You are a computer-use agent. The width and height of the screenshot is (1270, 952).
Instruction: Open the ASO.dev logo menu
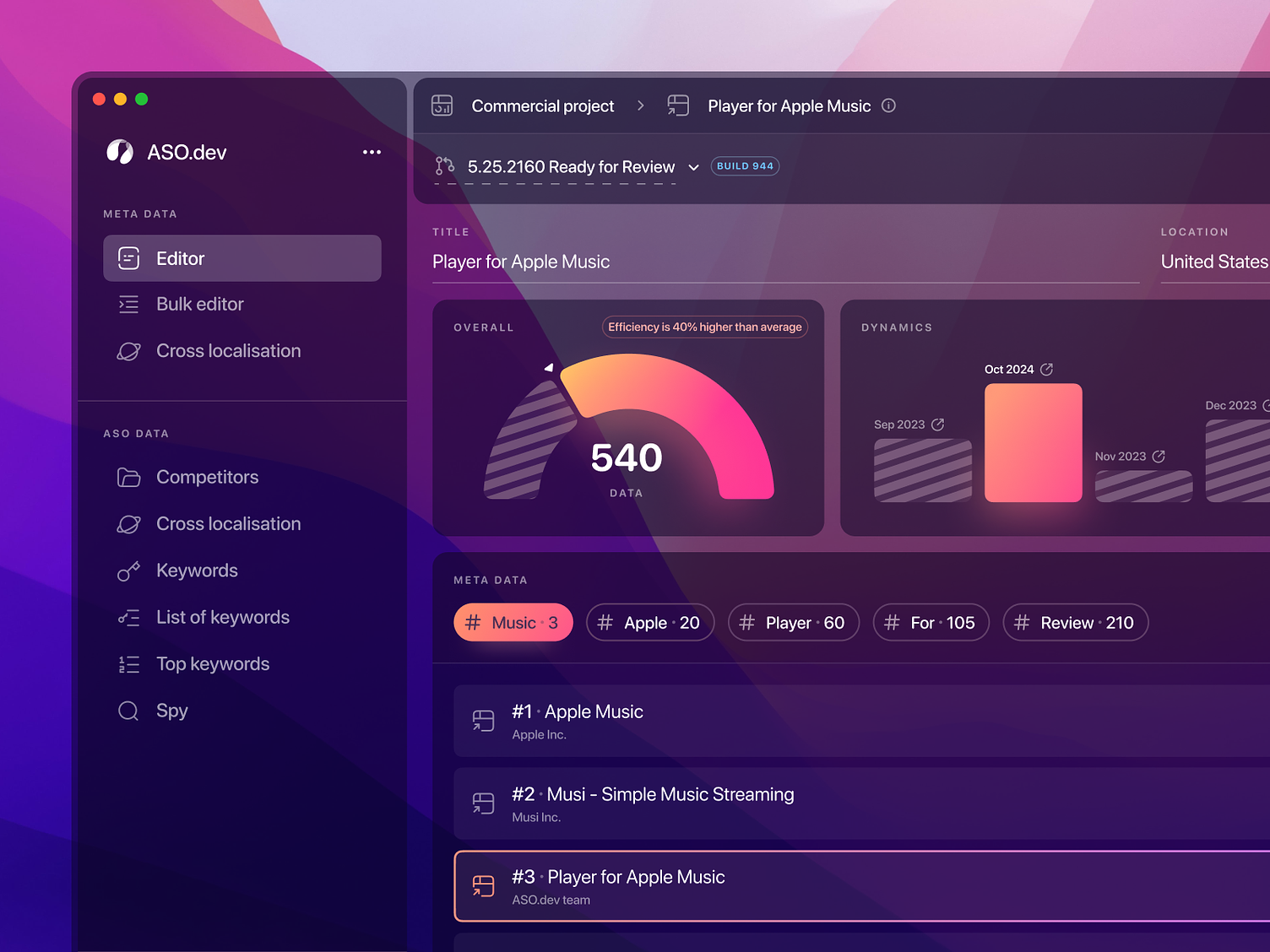[x=121, y=152]
